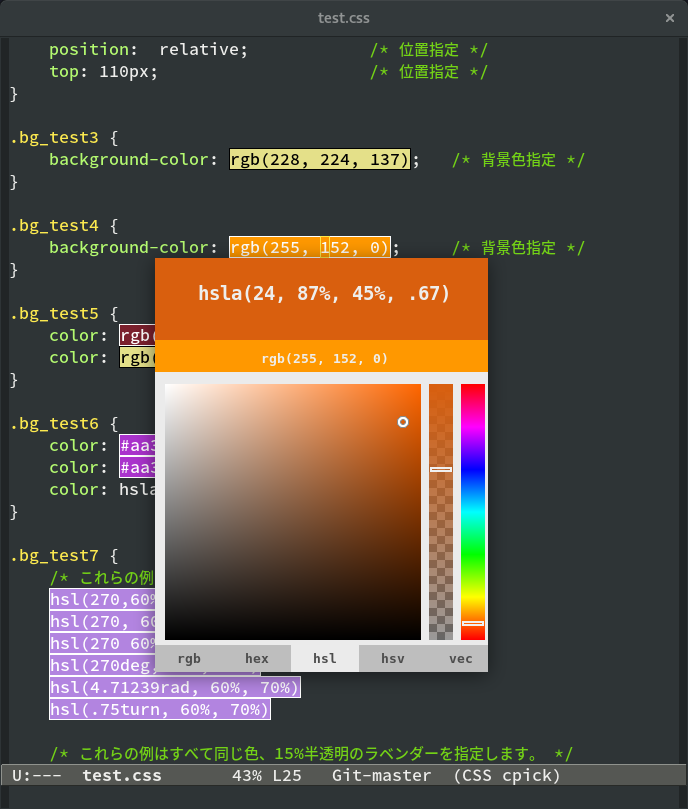
Task: Switch color picker to vec tab
Action: (x=460, y=658)
